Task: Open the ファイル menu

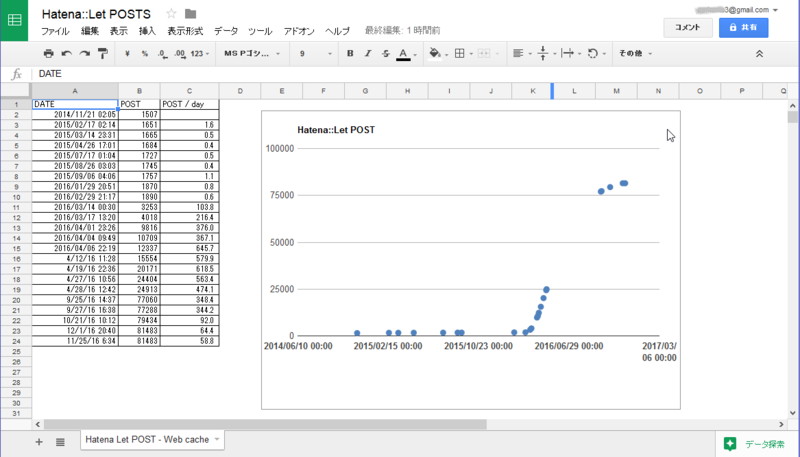Action: point(55,31)
